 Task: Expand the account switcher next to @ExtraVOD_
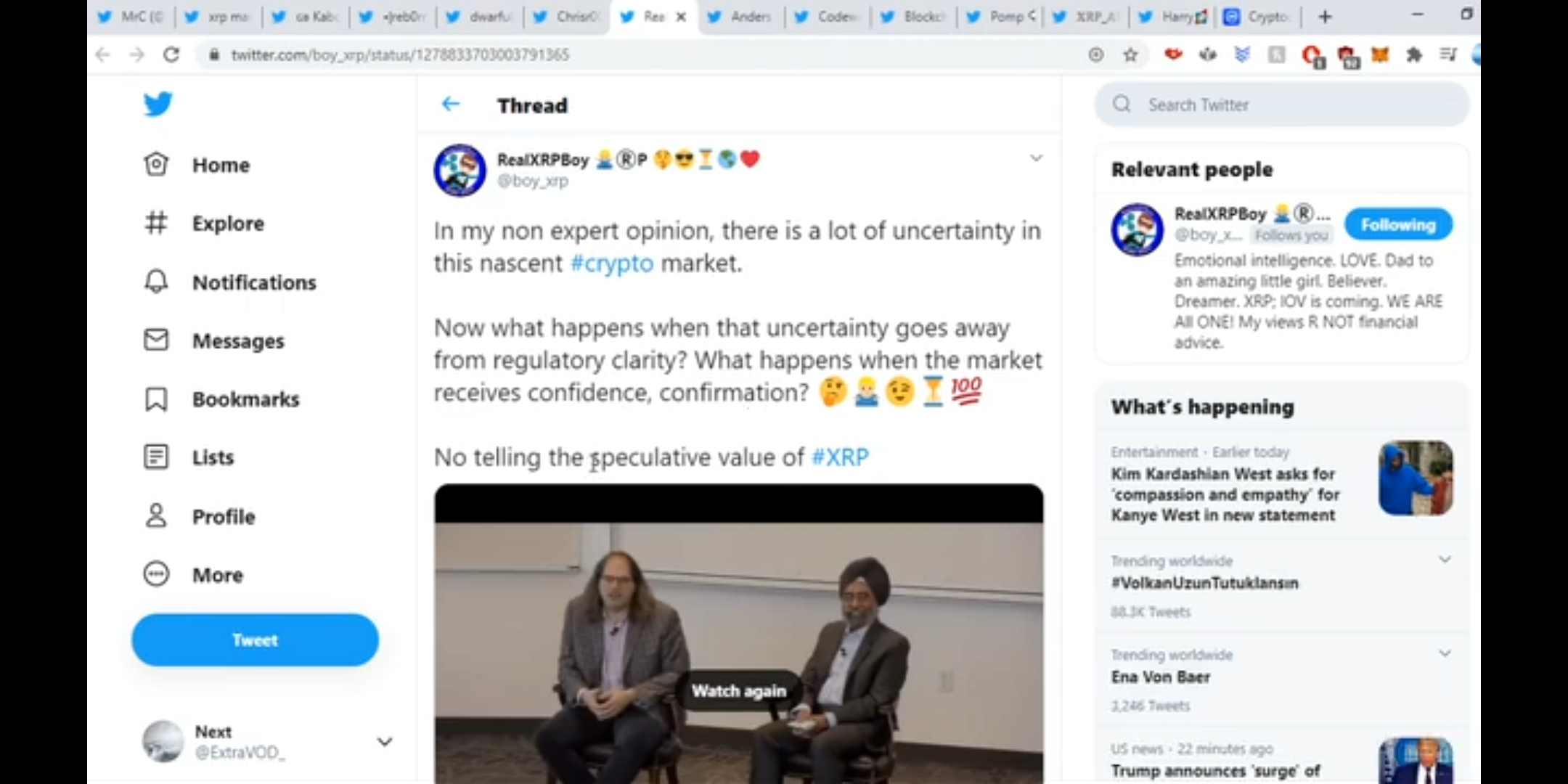click(x=385, y=742)
